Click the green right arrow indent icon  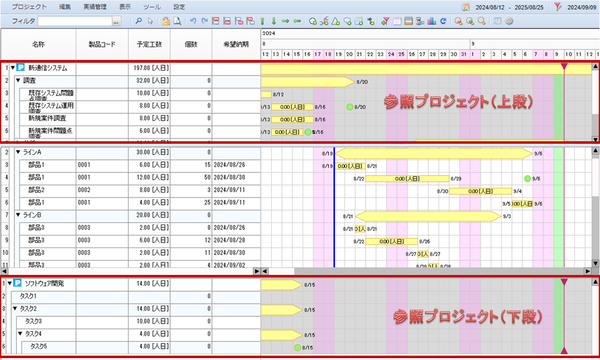click(285, 21)
